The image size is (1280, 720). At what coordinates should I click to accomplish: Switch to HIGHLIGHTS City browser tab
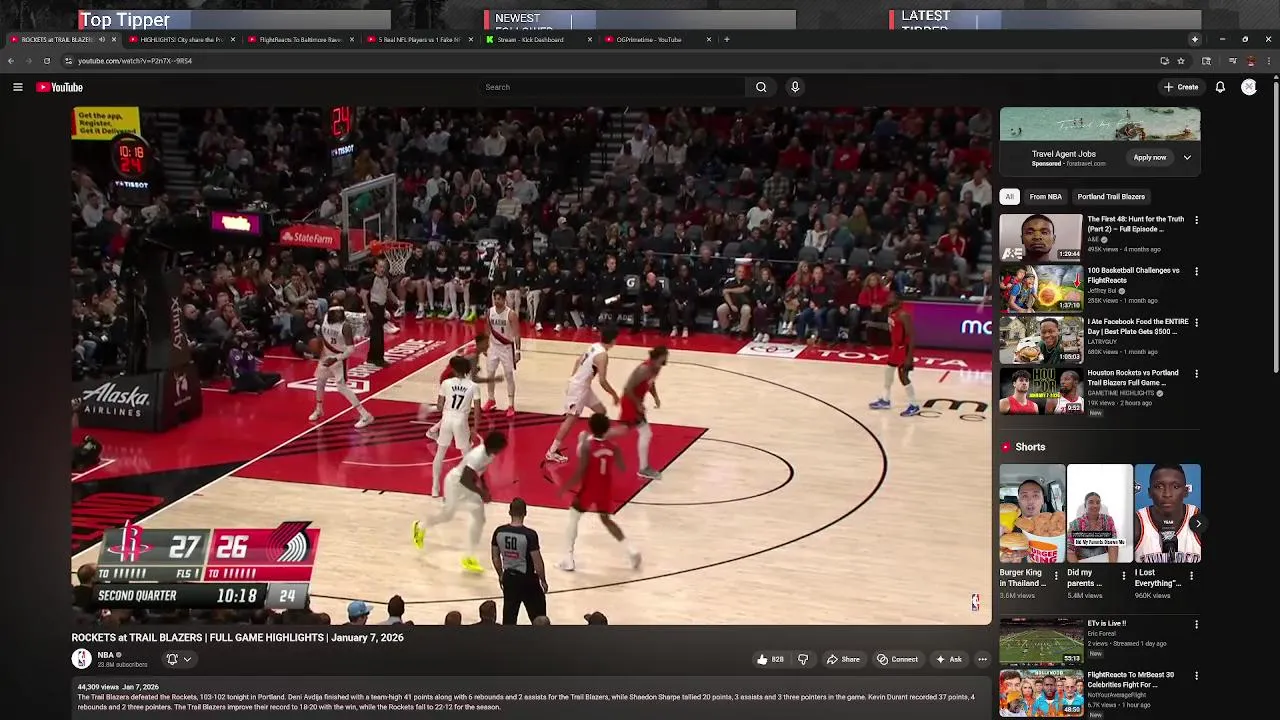click(x=180, y=40)
